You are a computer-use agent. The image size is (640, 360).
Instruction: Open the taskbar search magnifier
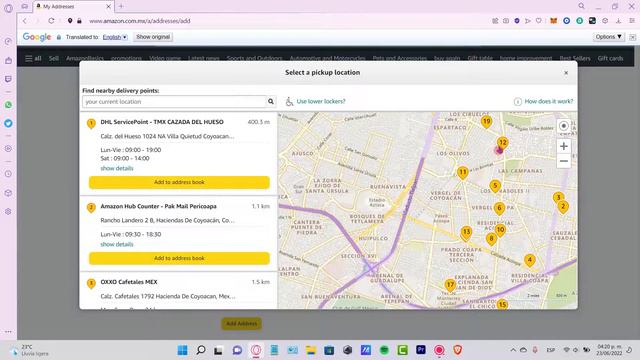pos(200,350)
